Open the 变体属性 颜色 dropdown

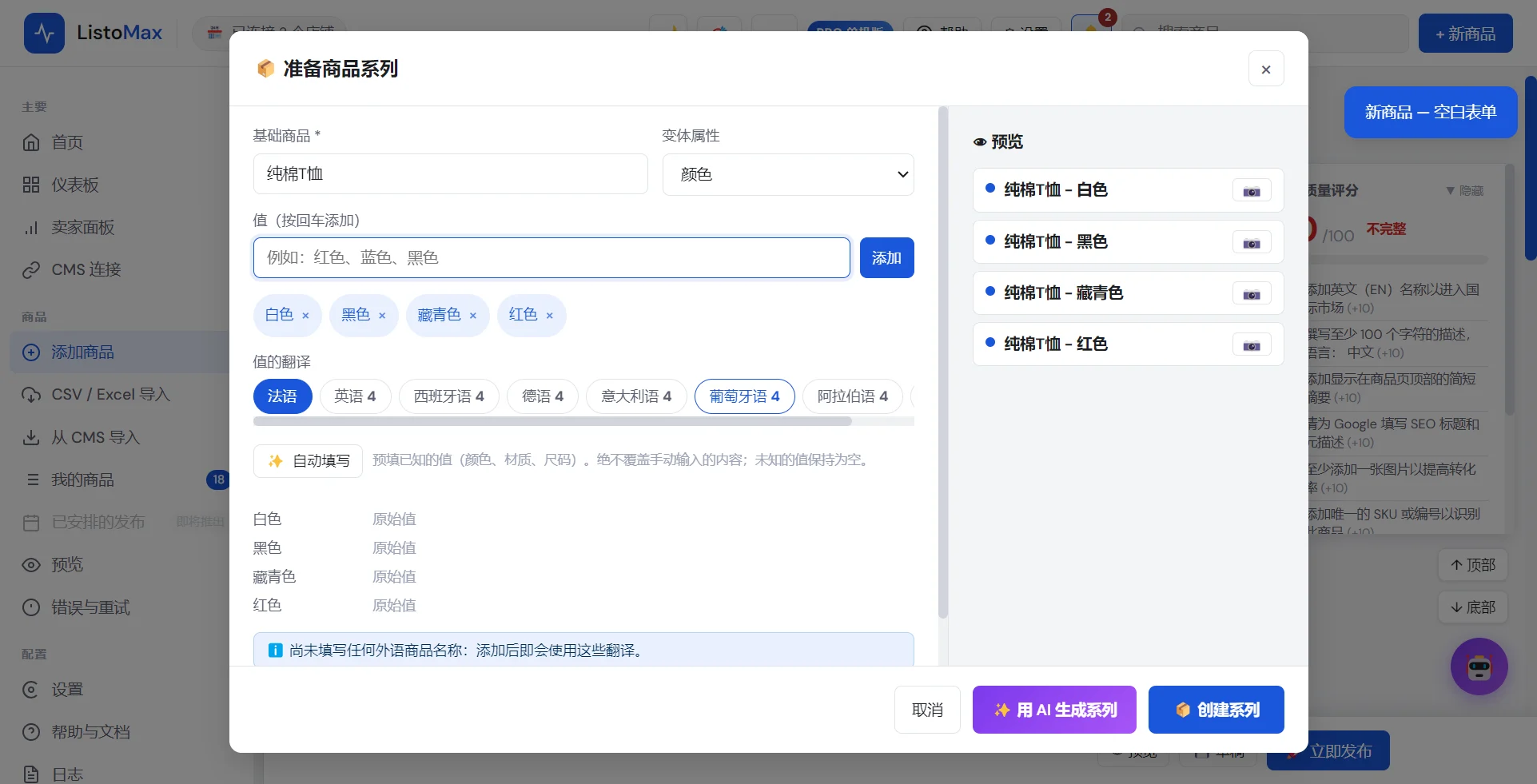(x=788, y=174)
